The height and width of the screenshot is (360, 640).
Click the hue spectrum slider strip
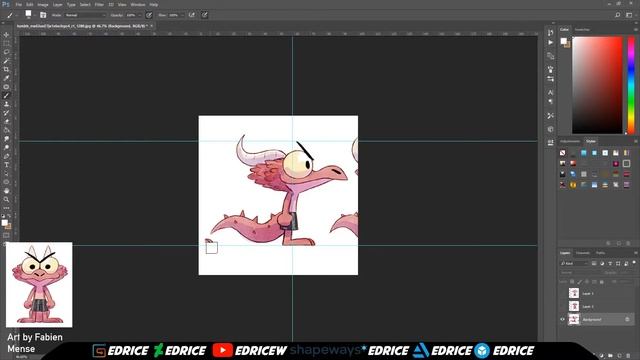coord(631,85)
